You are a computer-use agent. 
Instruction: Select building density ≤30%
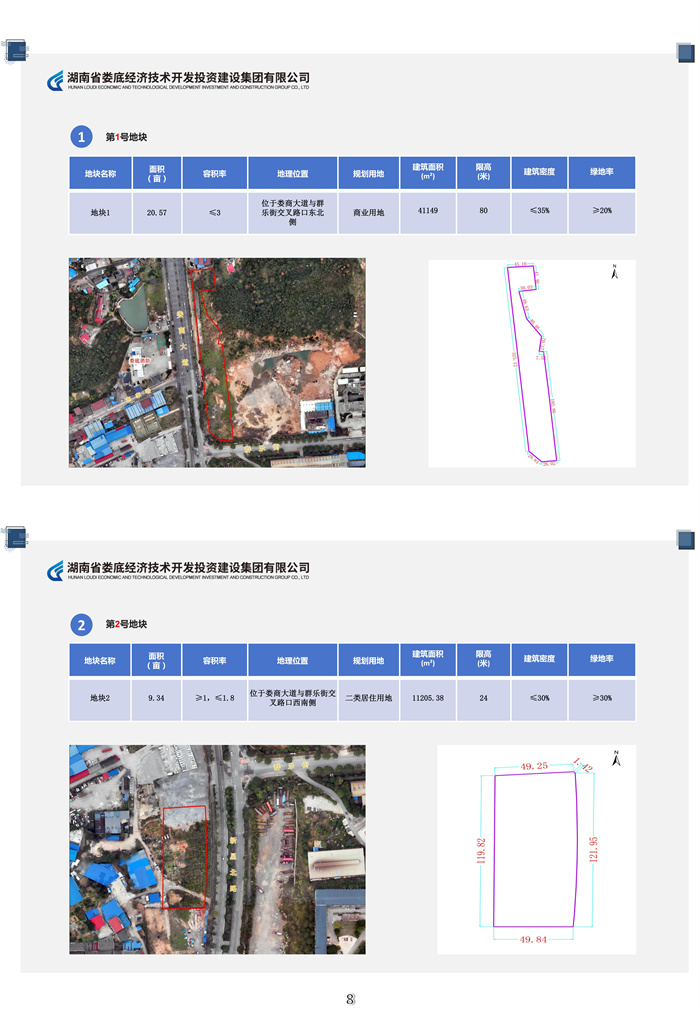539,699
